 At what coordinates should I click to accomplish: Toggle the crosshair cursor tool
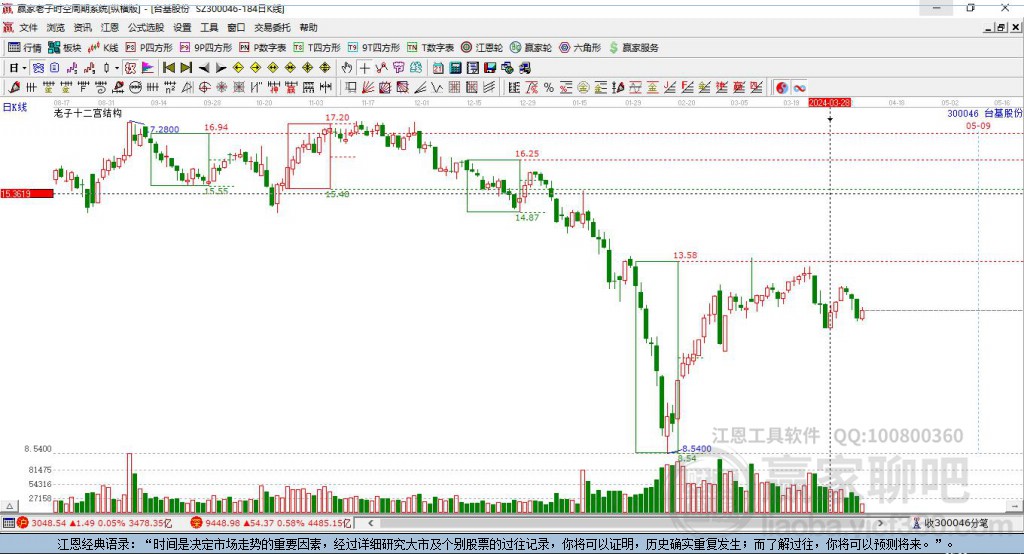click(x=364, y=68)
